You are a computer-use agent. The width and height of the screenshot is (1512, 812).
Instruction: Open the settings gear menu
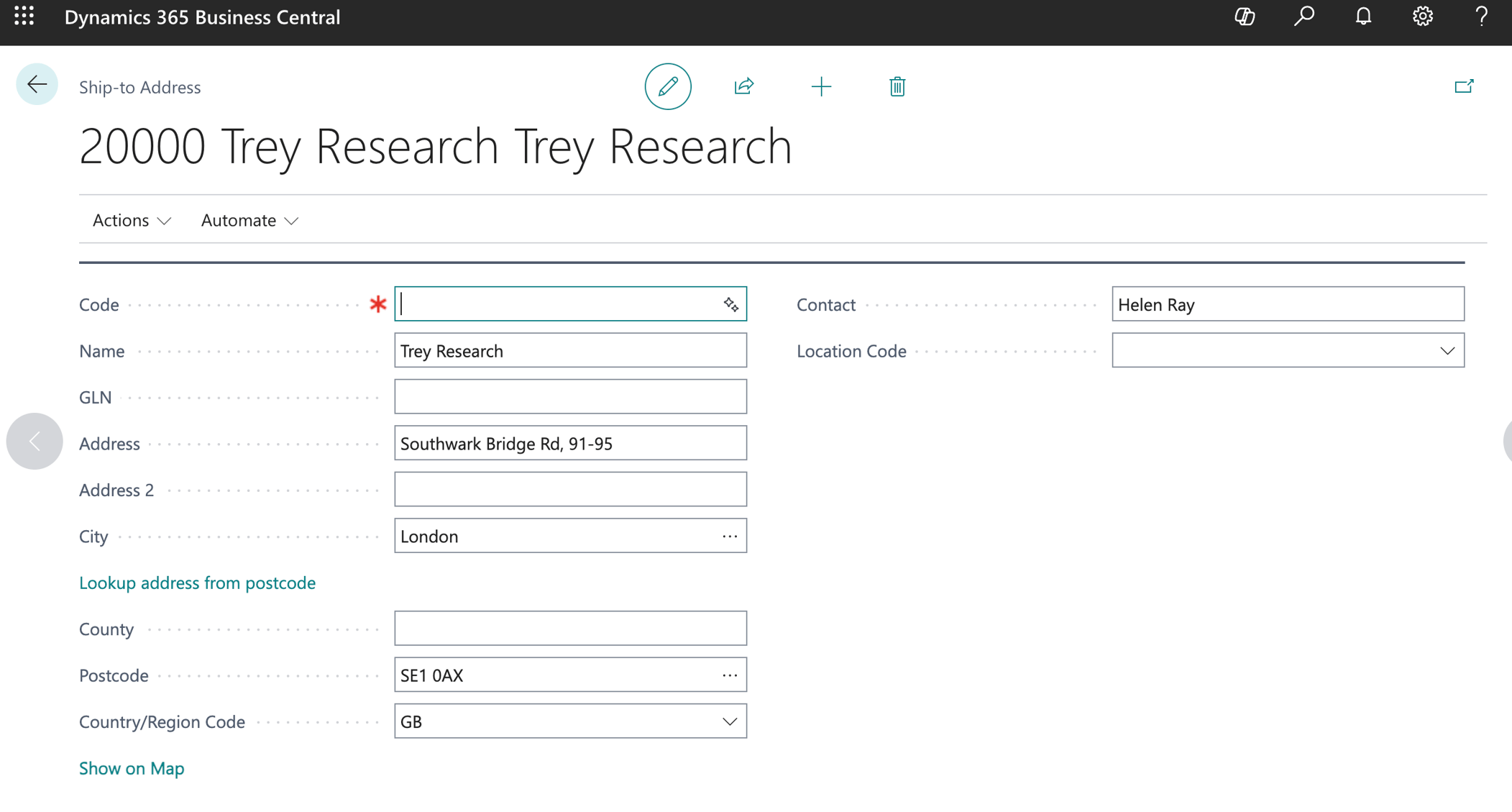(1423, 17)
